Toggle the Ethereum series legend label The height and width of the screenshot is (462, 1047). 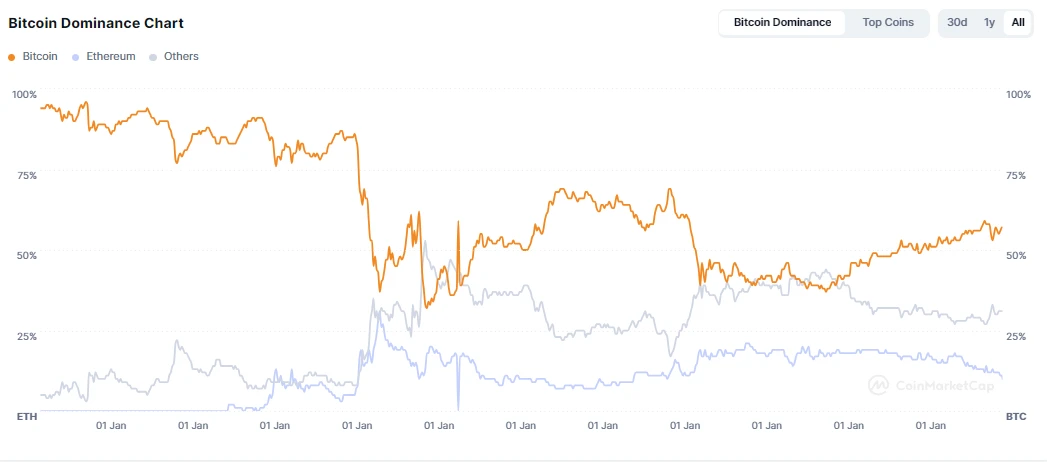click(111, 57)
